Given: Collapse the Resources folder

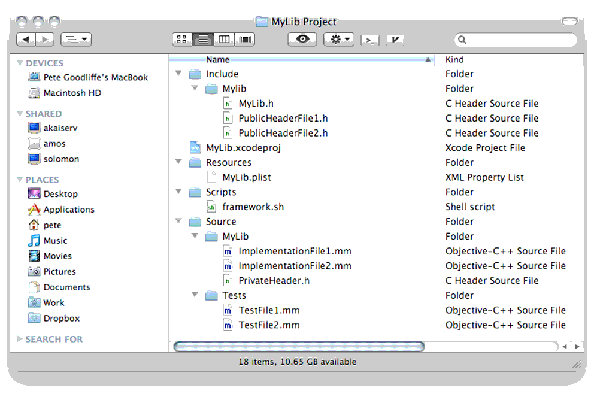Looking at the screenshot, I should [x=178, y=162].
